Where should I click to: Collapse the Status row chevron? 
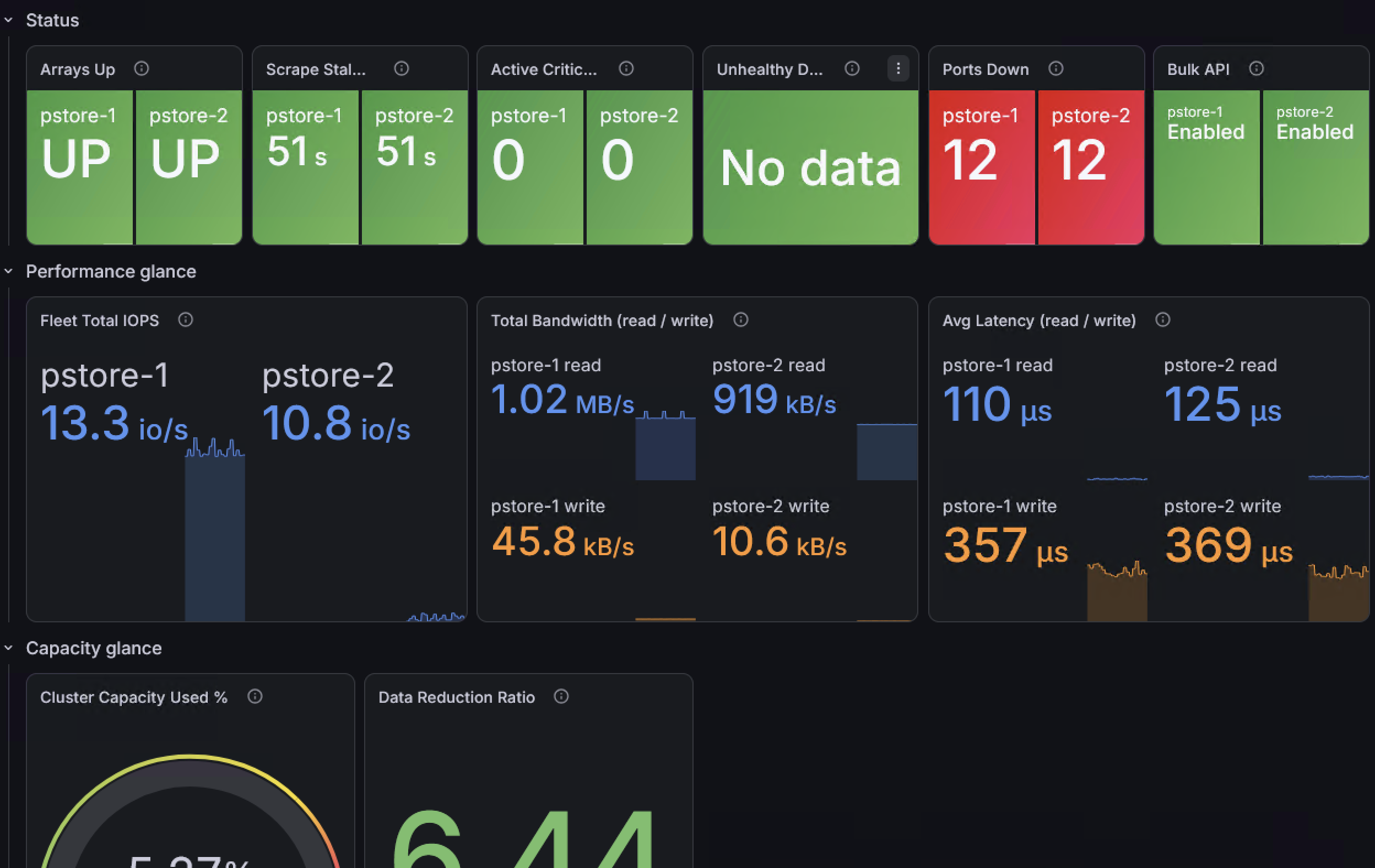[x=9, y=20]
